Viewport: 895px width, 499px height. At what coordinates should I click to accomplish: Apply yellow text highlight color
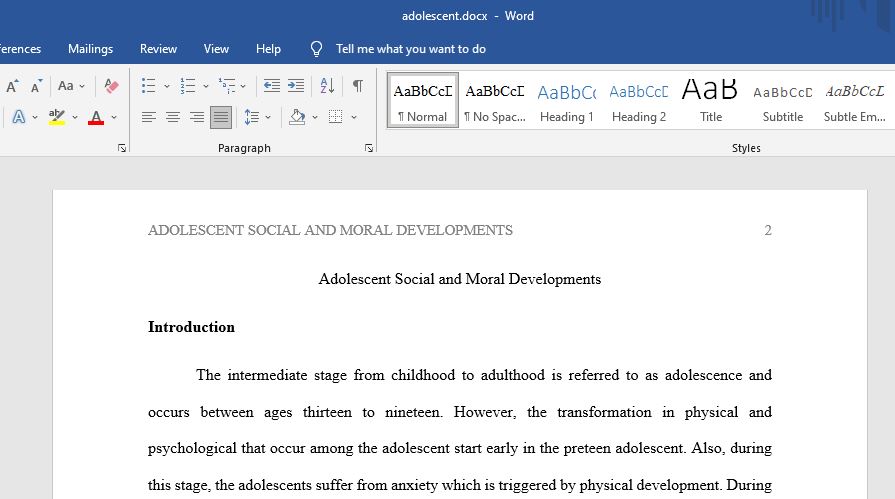[57, 117]
